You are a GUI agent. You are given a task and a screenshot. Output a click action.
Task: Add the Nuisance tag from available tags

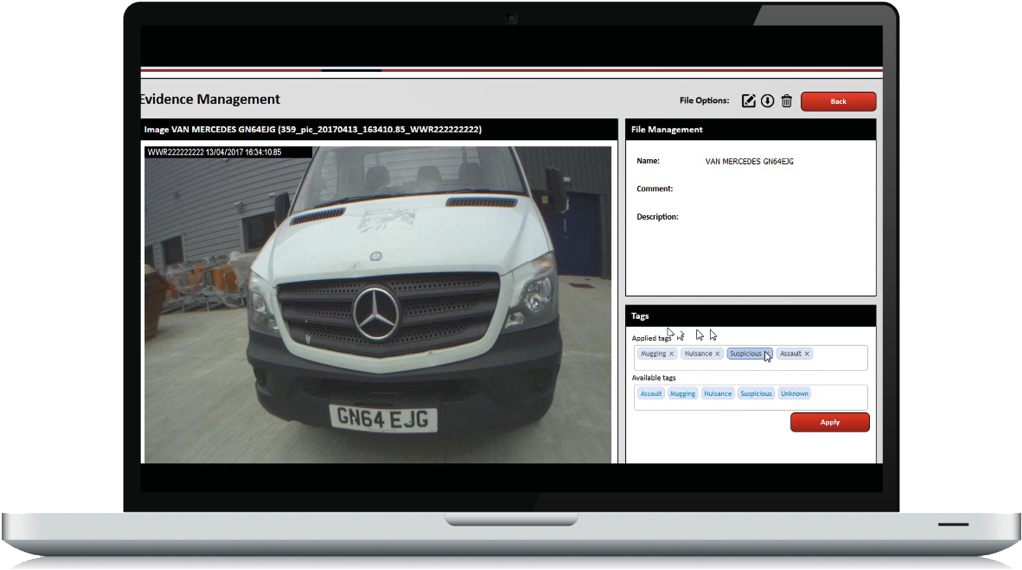(717, 394)
